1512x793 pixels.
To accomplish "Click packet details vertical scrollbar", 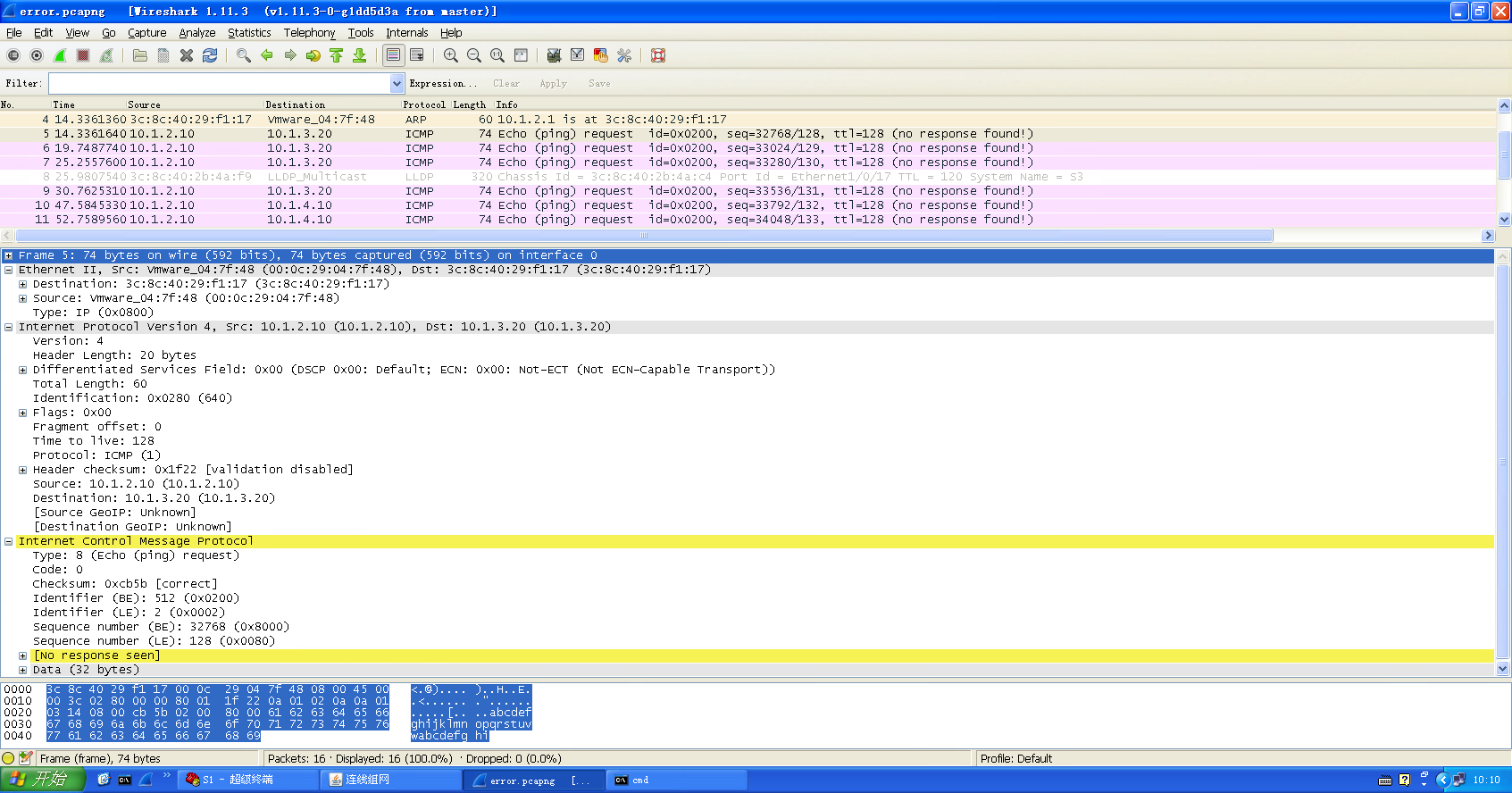I will (x=1503, y=463).
